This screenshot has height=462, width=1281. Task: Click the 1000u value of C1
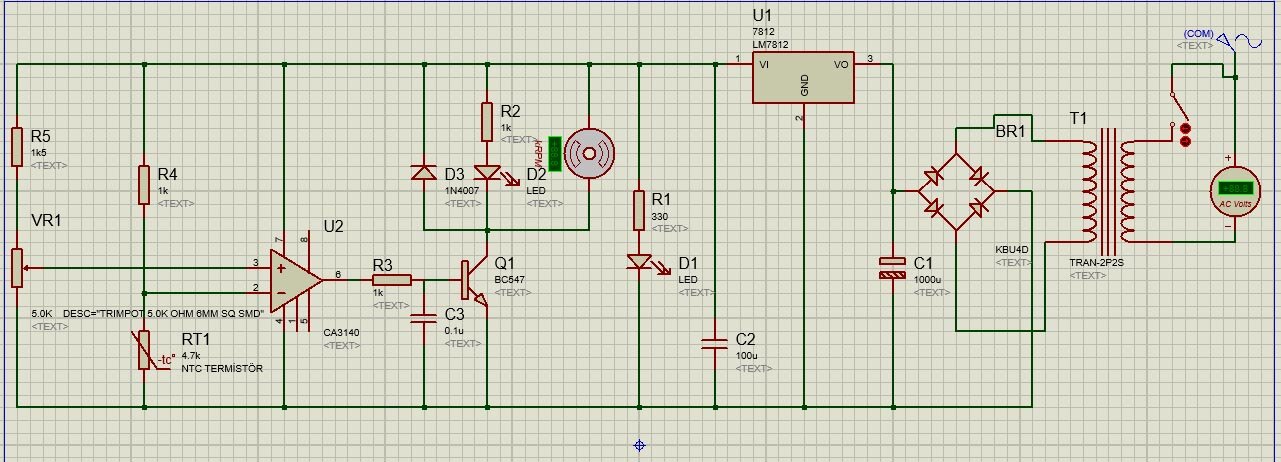click(x=927, y=279)
